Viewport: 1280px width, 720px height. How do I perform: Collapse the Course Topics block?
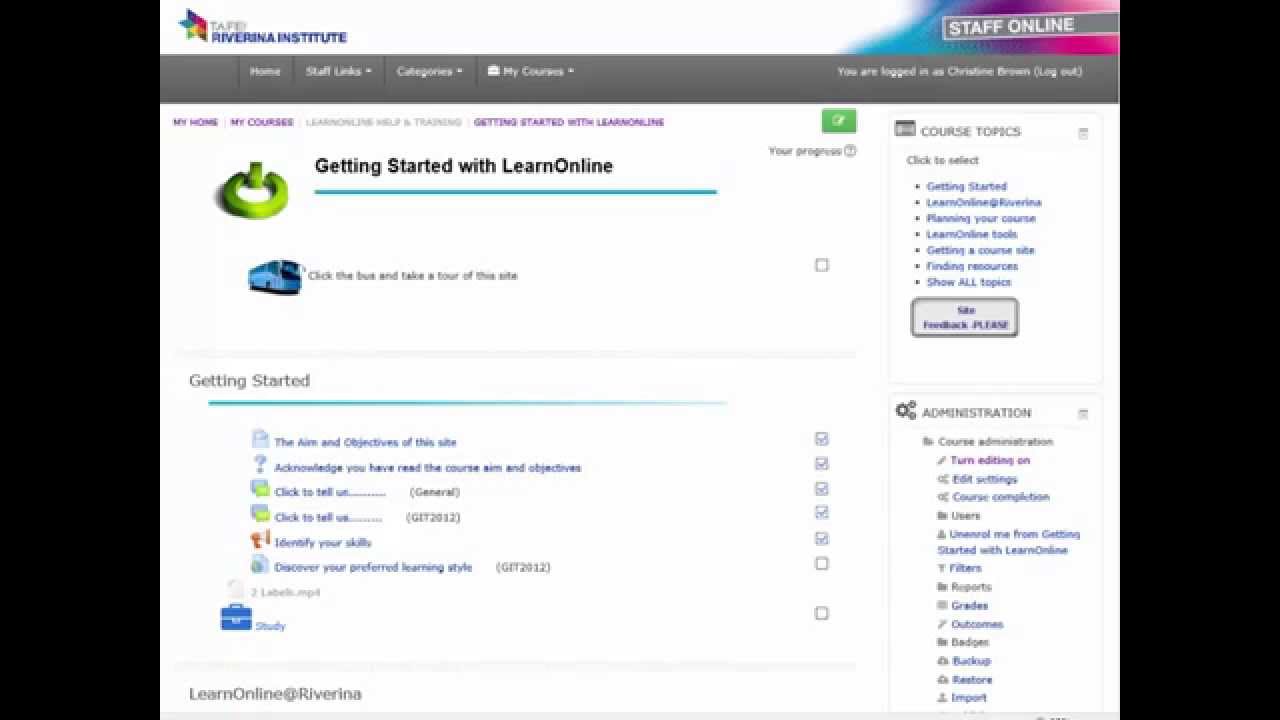coord(1083,134)
